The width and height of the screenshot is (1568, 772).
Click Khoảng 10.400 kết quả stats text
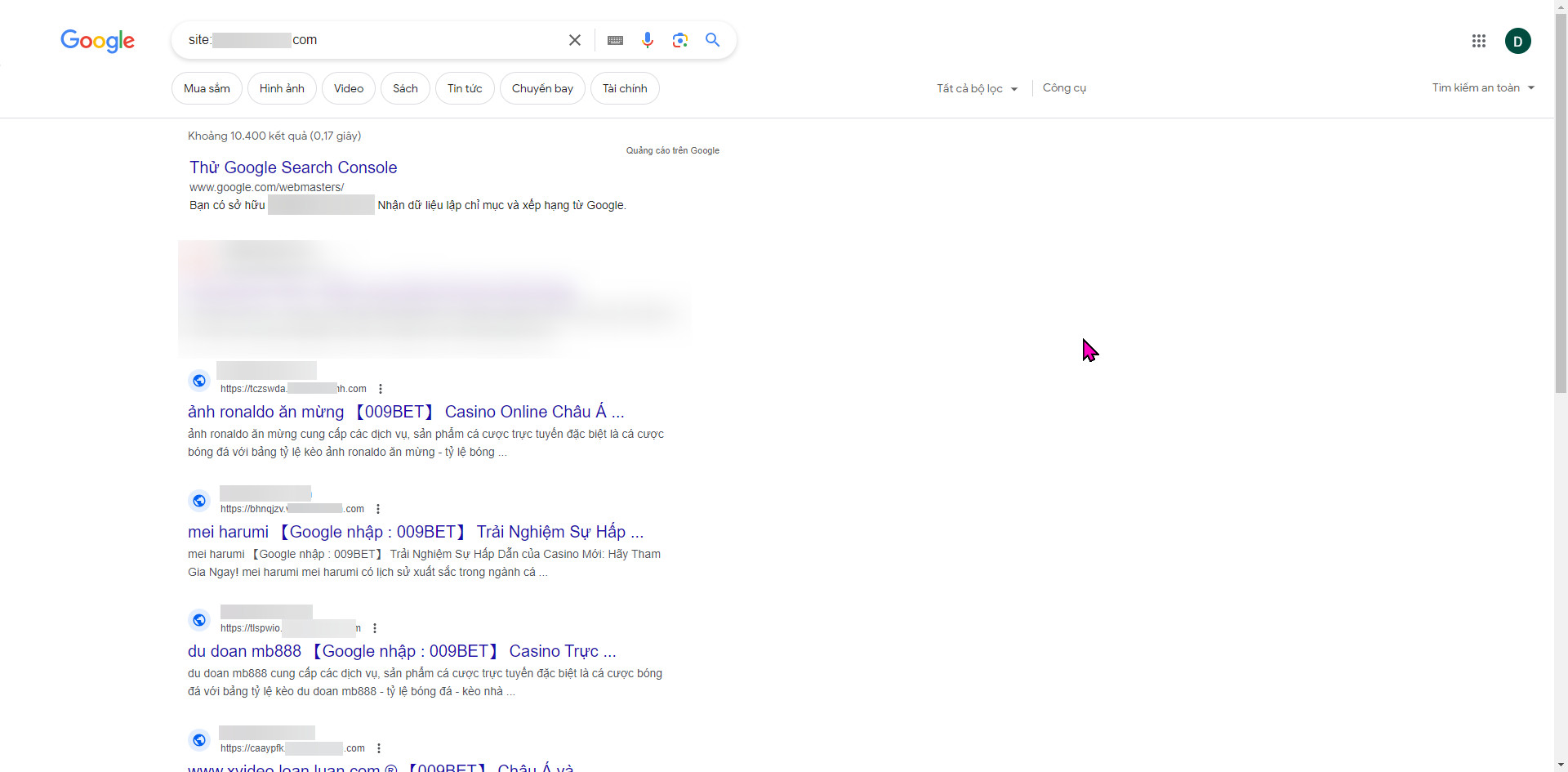274,136
